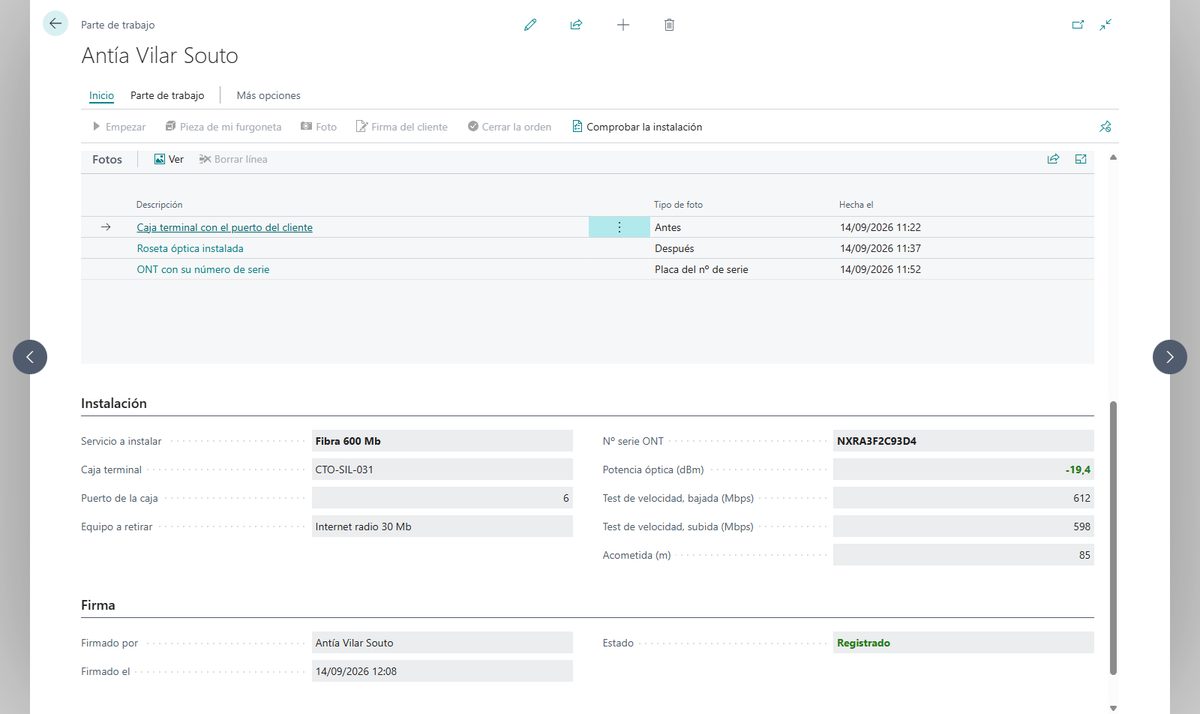
Task: Go to next record with right arrow
Action: point(1170,357)
